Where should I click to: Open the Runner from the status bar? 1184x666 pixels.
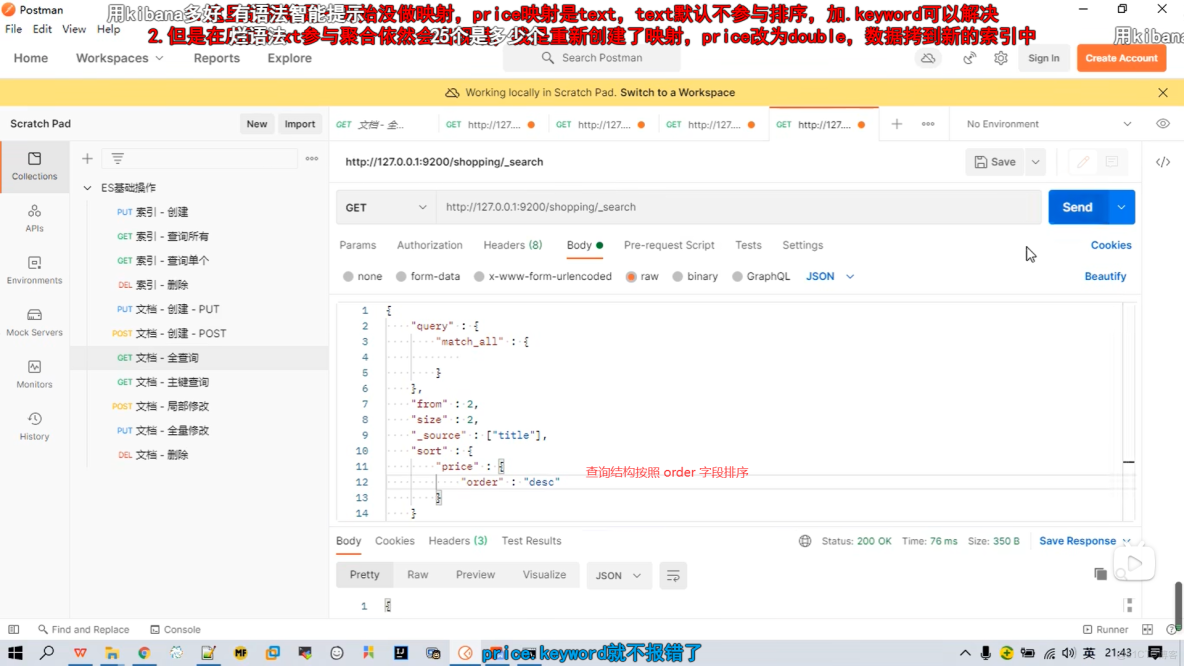1106,629
